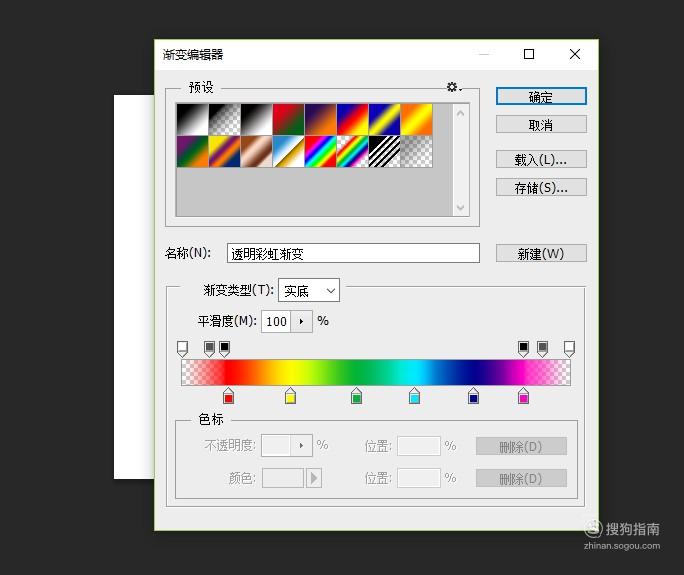Image resolution: width=684 pixels, height=575 pixels.
Task: Select the green color stop
Action: click(x=356, y=396)
